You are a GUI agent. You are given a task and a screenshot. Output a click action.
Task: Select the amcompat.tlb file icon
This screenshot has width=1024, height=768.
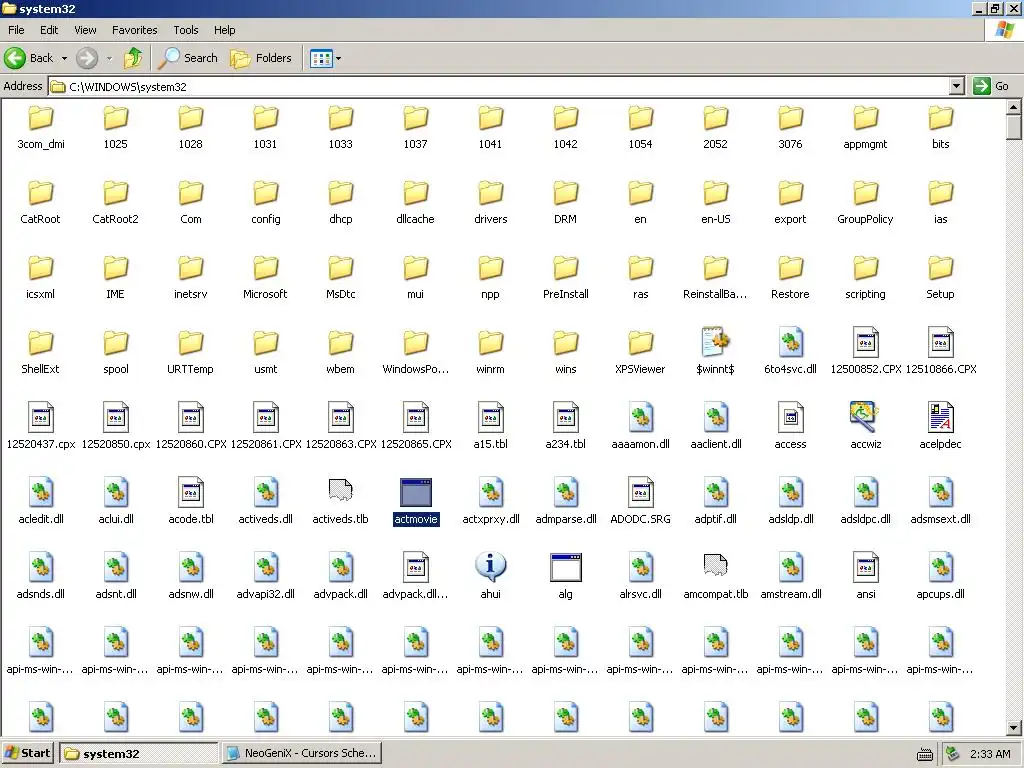coord(715,566)
